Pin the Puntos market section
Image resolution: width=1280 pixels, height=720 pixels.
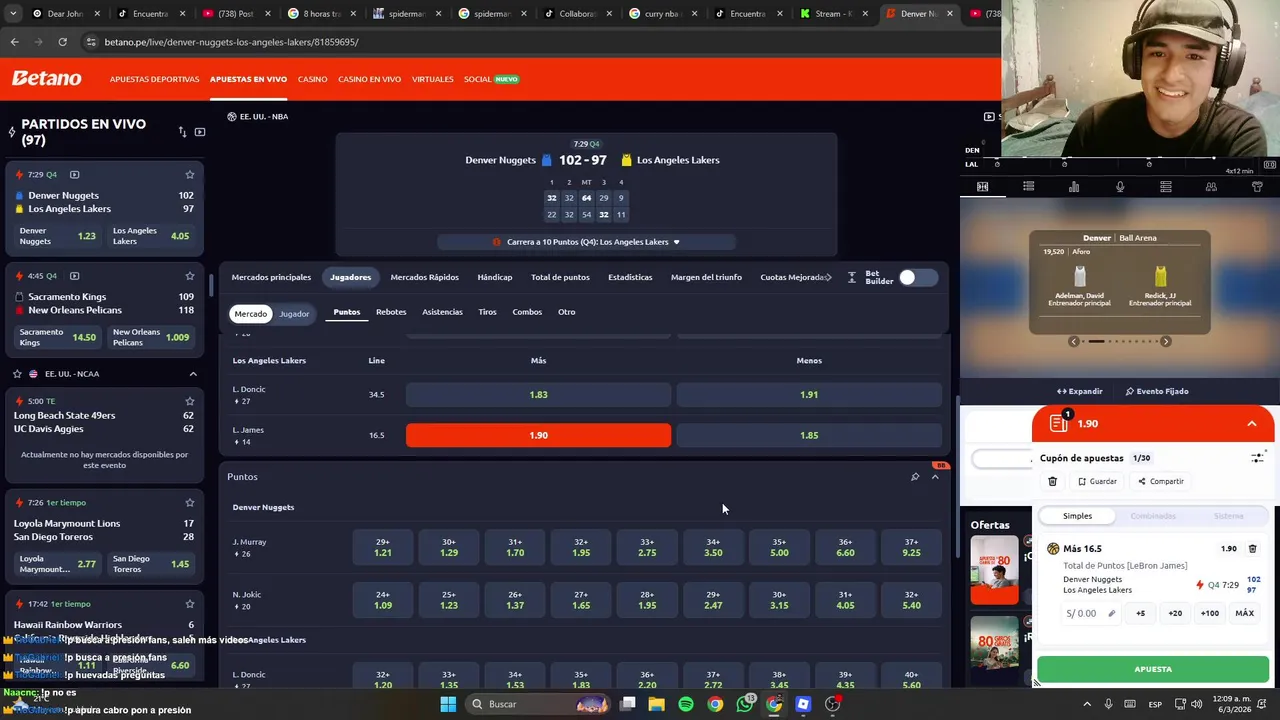click(915, 477)
